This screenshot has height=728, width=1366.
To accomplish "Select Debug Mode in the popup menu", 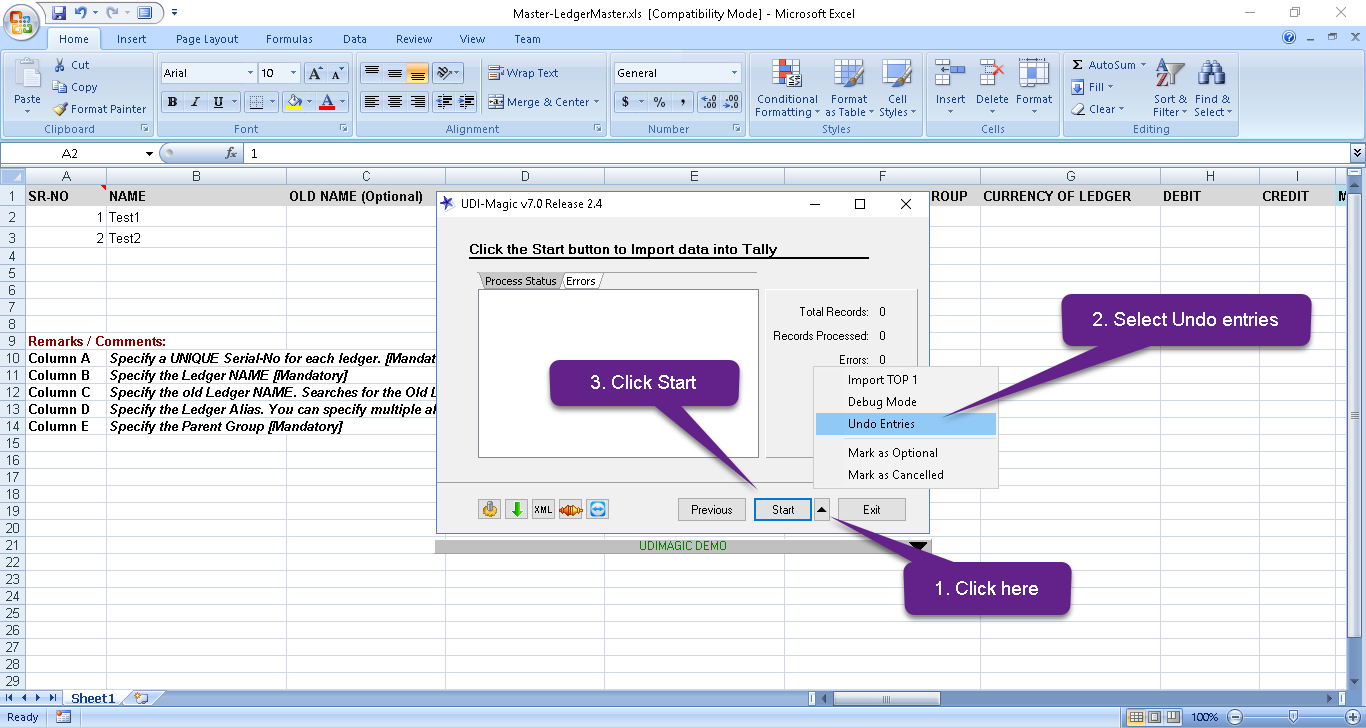I will tap(906, 402).
